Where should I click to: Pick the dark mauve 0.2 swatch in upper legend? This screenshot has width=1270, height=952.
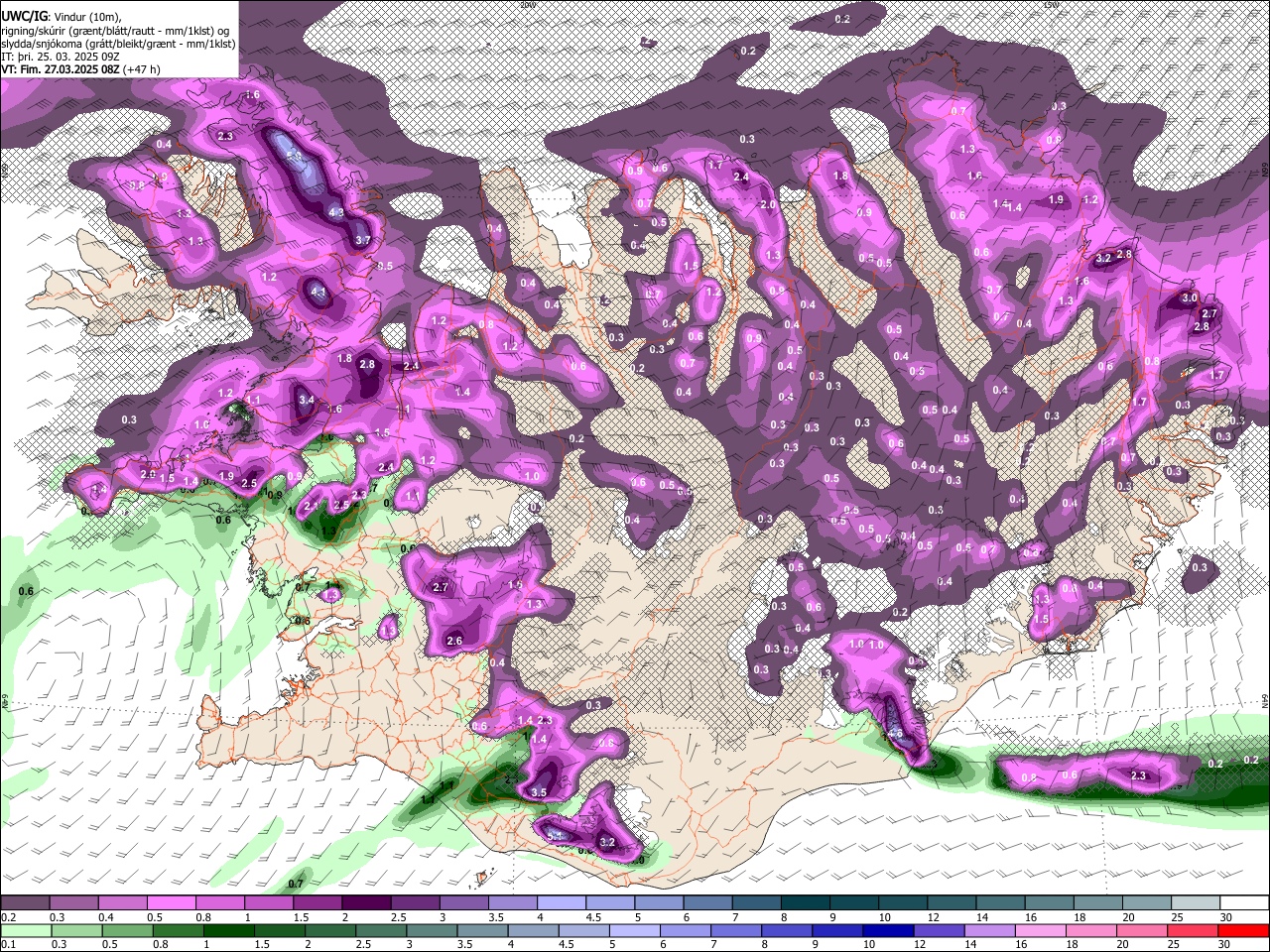24,903
